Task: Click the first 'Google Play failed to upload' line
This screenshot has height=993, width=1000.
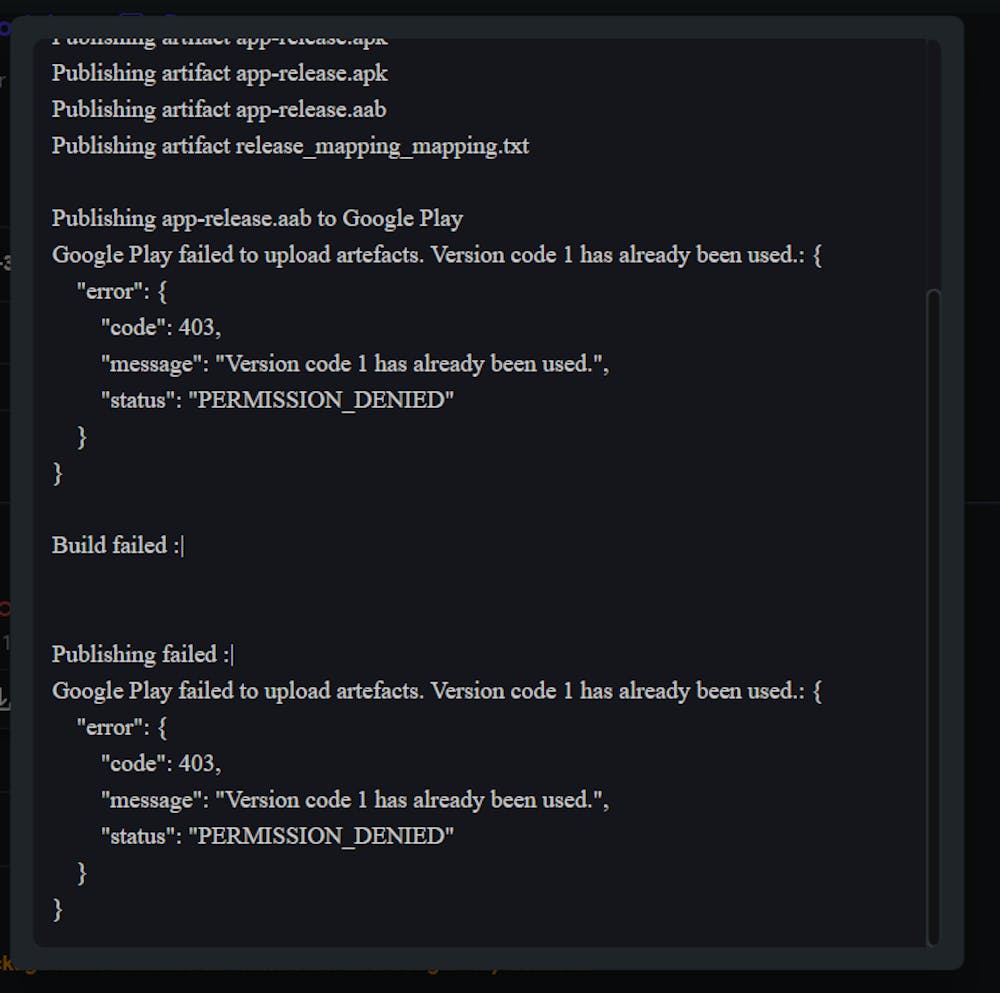Action: click(436, 255)
